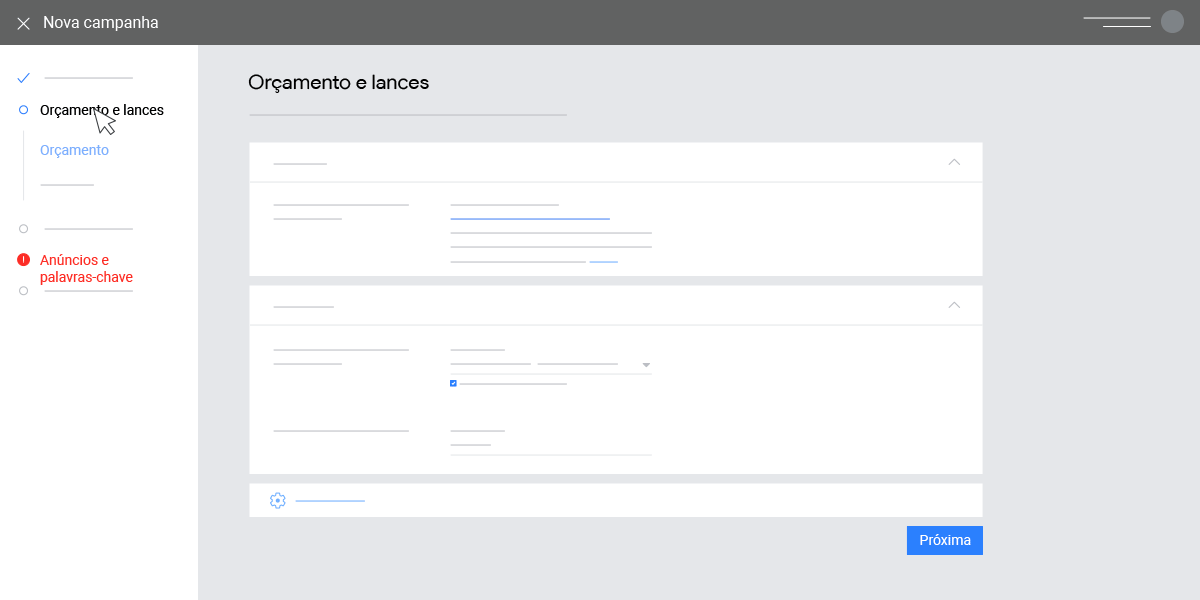
Task: Click the Orçamento e lances step circle
Action: 23,110
